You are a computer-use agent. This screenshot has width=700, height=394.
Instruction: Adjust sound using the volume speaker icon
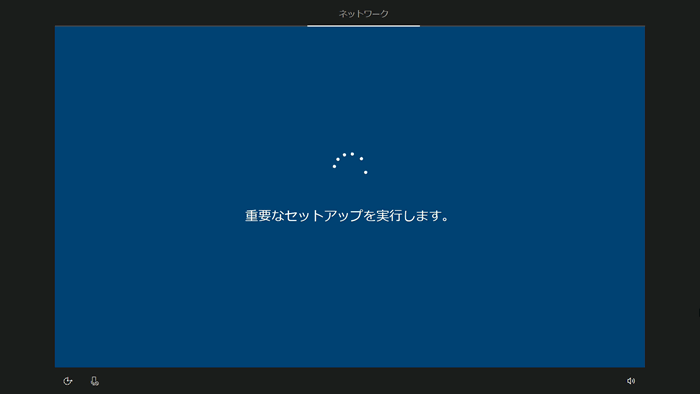click(x=631, y=381)
